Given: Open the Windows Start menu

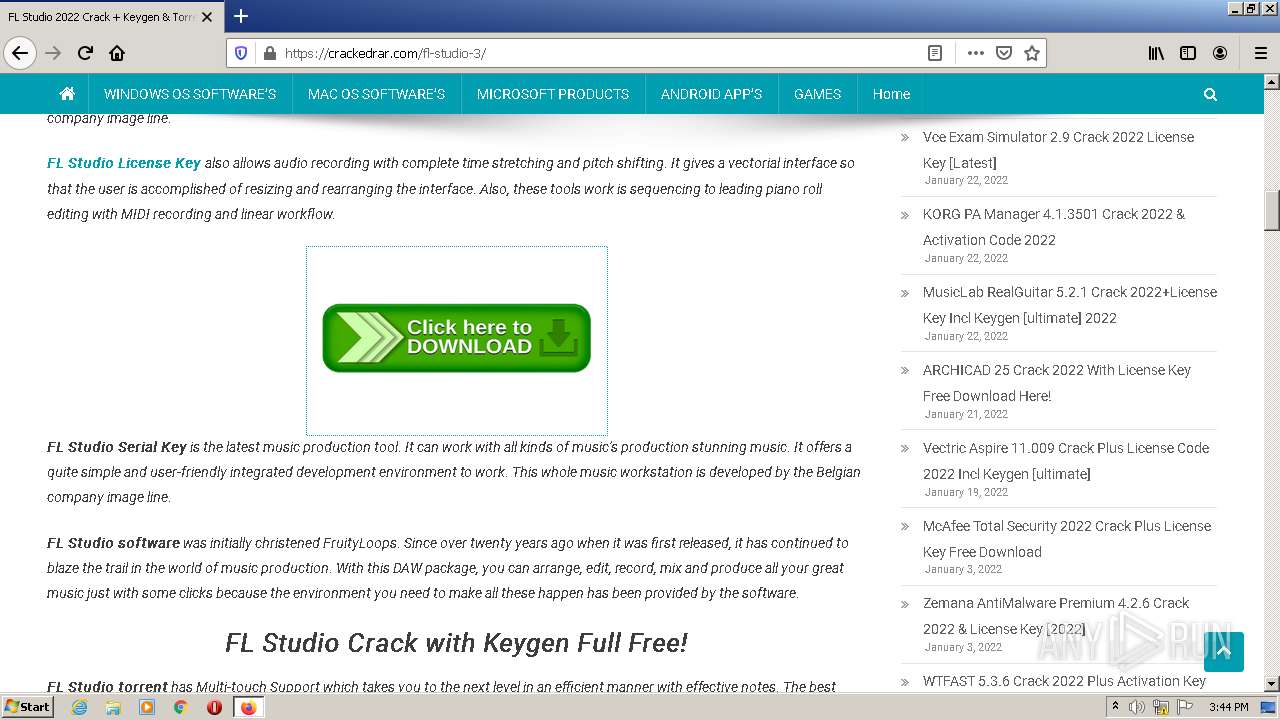Looking at the screenshot, I should pyautogui.click(x=28, y=707).
